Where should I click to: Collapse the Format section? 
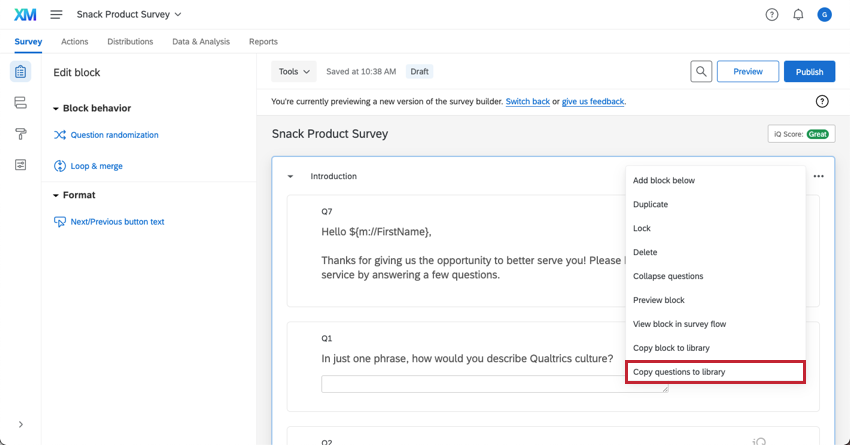55,196
